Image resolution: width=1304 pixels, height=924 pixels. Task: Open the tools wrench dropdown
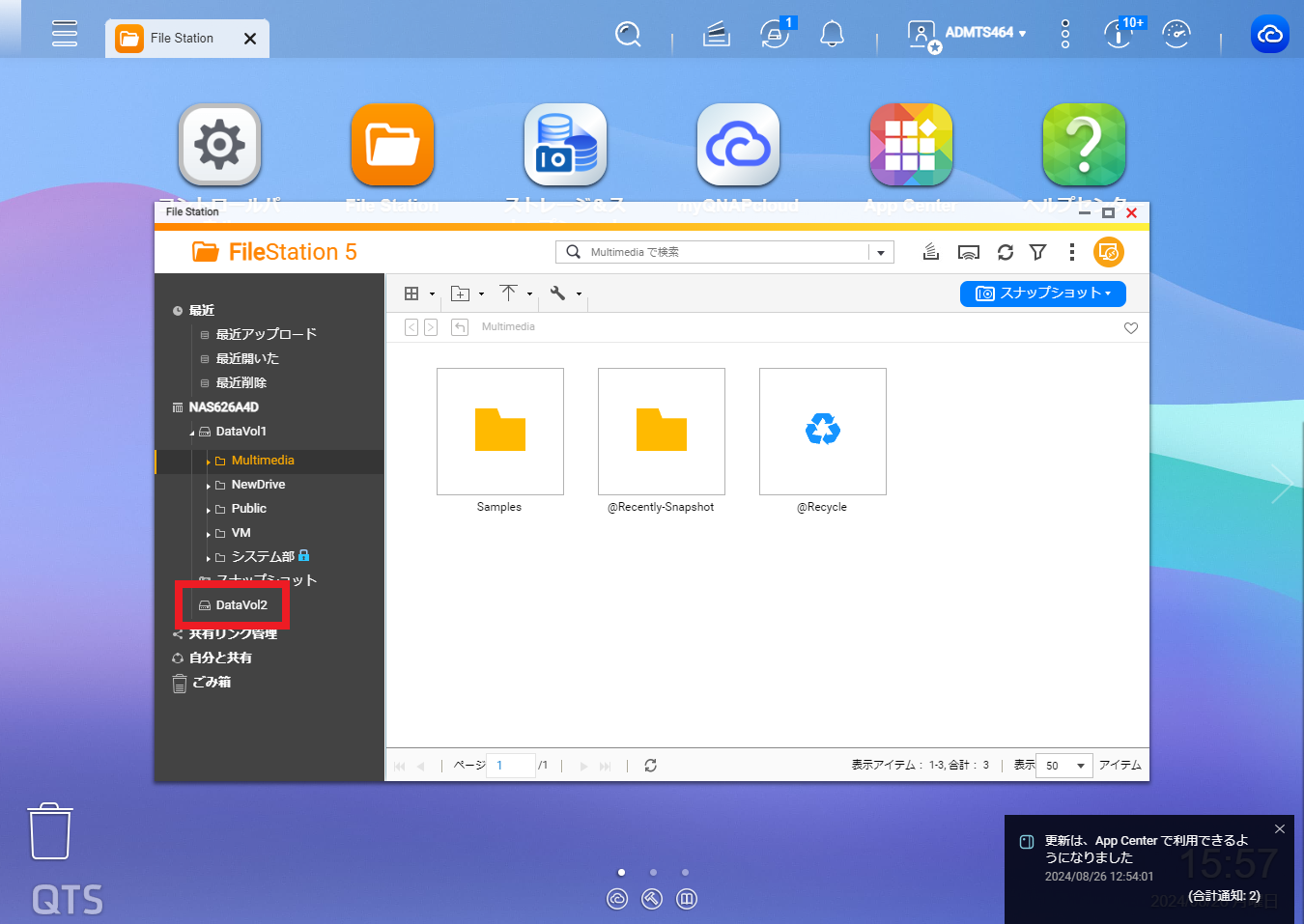[x=565, y=294]
